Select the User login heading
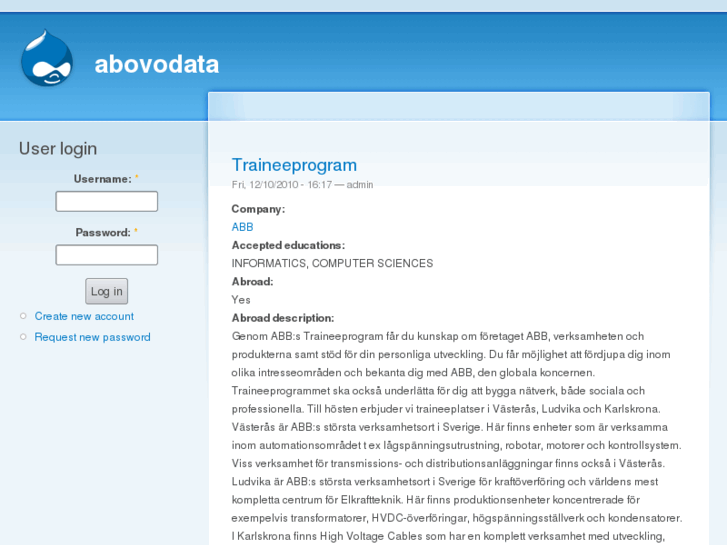This screenshot has height=545, width=727. (58, 148)
